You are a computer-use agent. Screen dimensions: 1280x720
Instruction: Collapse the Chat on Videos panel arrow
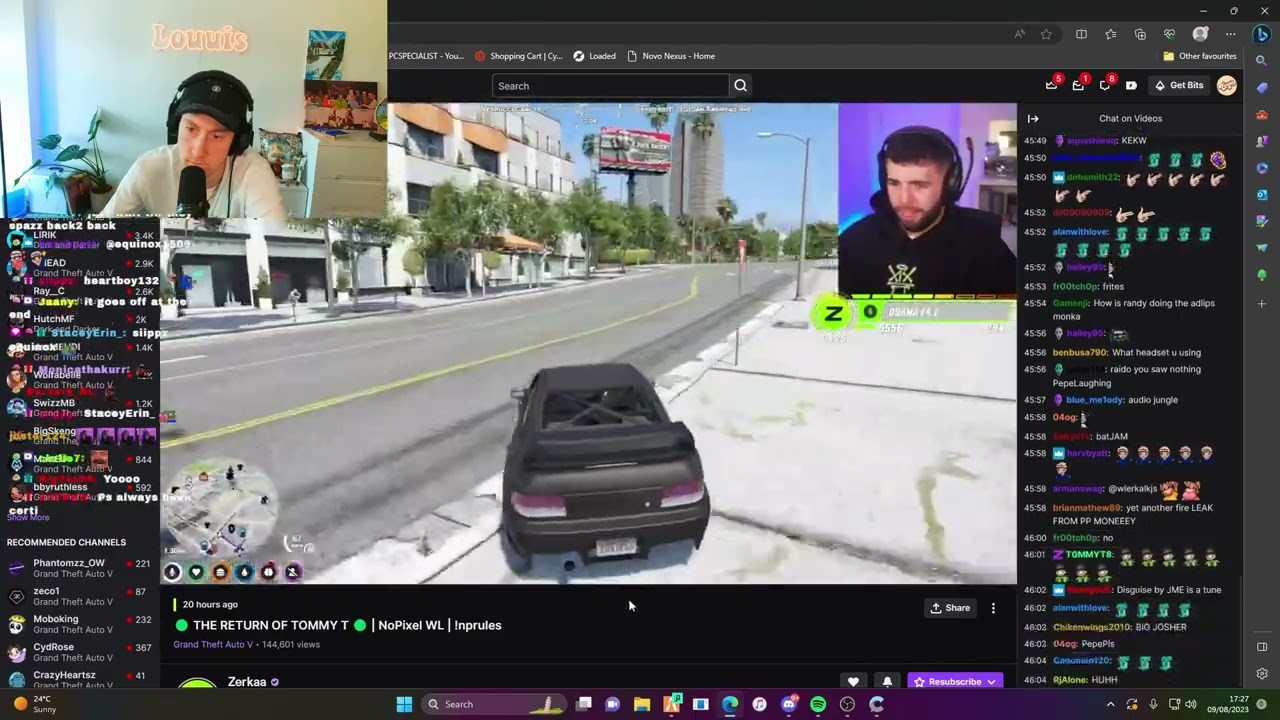coord(1033,118)
